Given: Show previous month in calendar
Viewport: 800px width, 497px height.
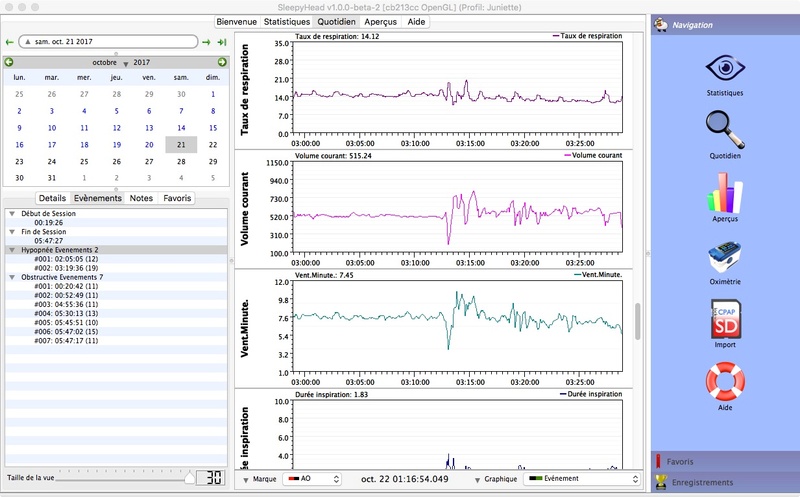Looking at the screenshot, I should [x=9, y=62].
